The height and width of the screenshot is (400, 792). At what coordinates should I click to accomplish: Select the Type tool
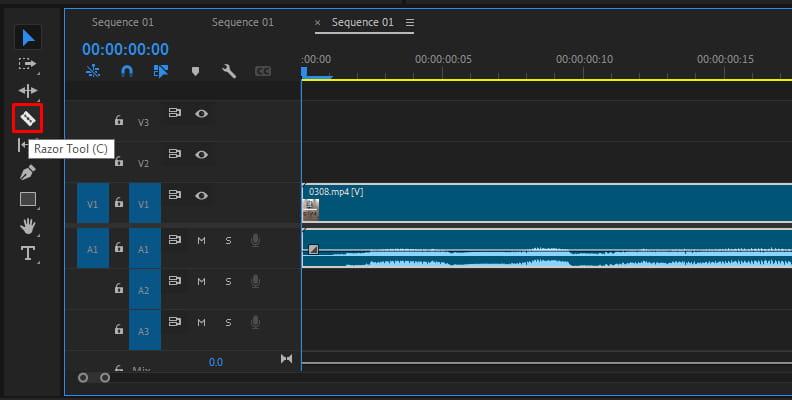pos(28,253)
